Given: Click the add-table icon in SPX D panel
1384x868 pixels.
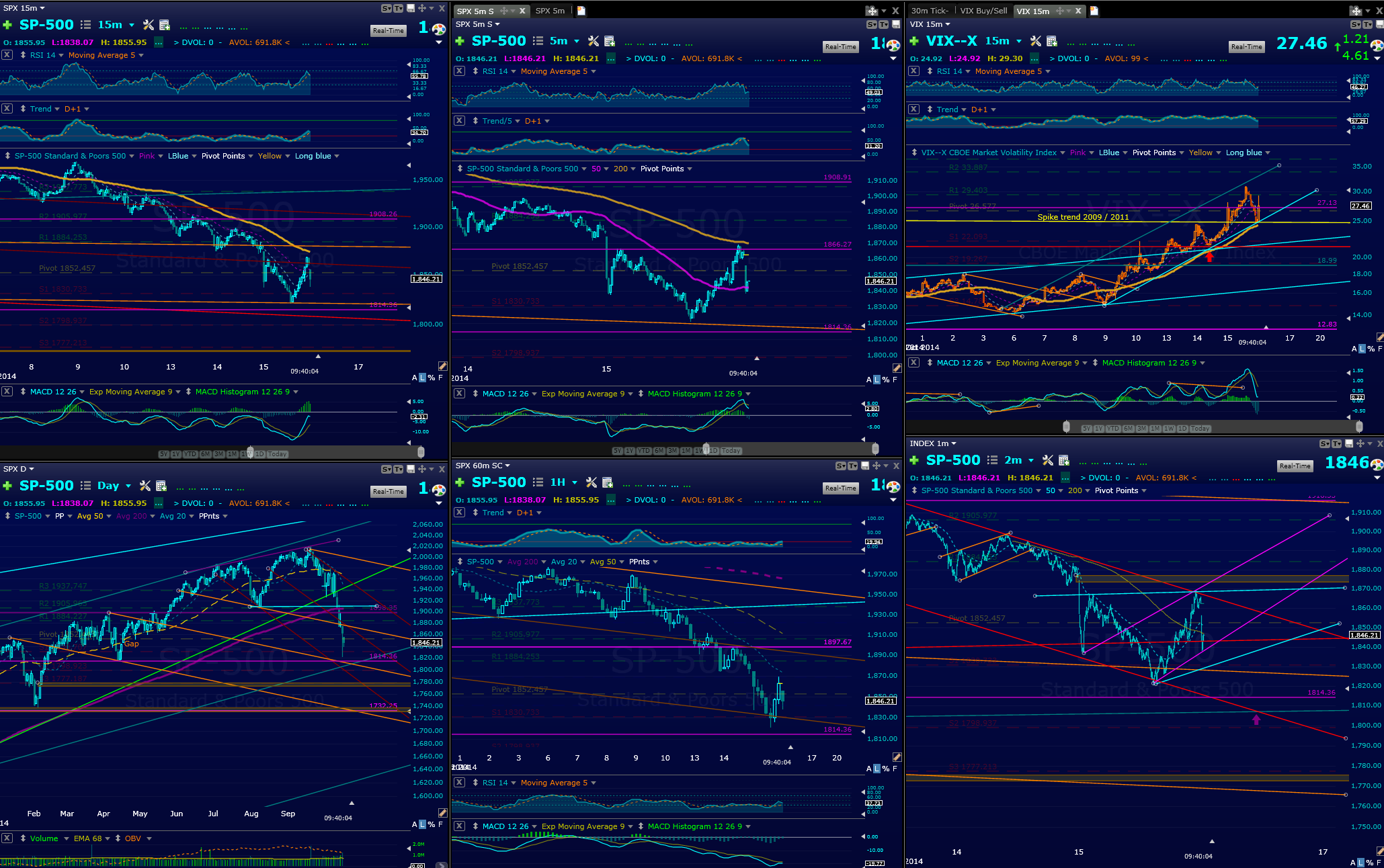Looking at the screenshot, I should 161,486.
